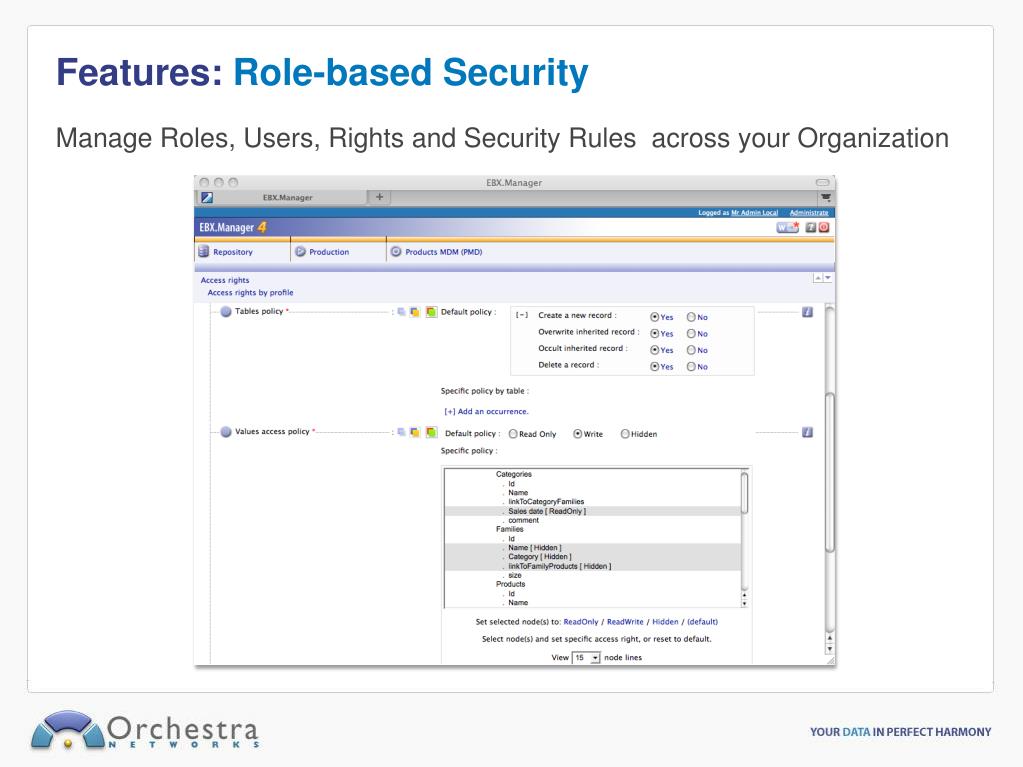Reset selected nodes to (default)
This screenshot has width=1023, height=767.
coord(703,622)
